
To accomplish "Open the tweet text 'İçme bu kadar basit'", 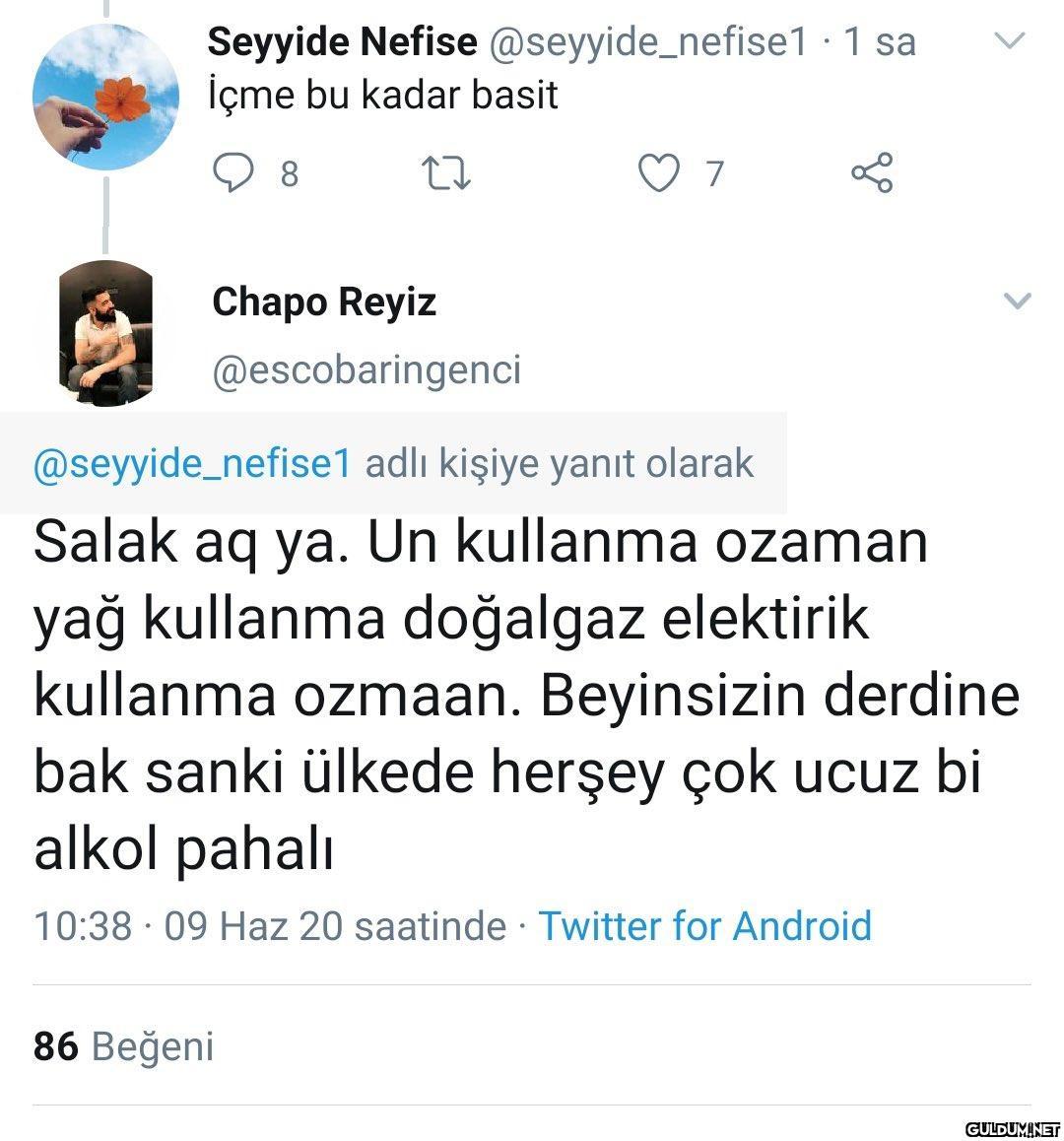I will pos(384,96).
